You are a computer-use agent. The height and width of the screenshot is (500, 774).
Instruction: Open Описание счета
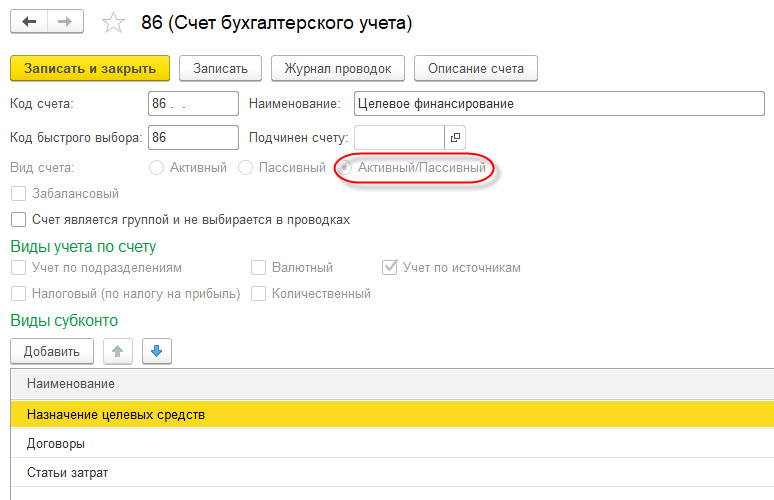click(x=476, y=68)
